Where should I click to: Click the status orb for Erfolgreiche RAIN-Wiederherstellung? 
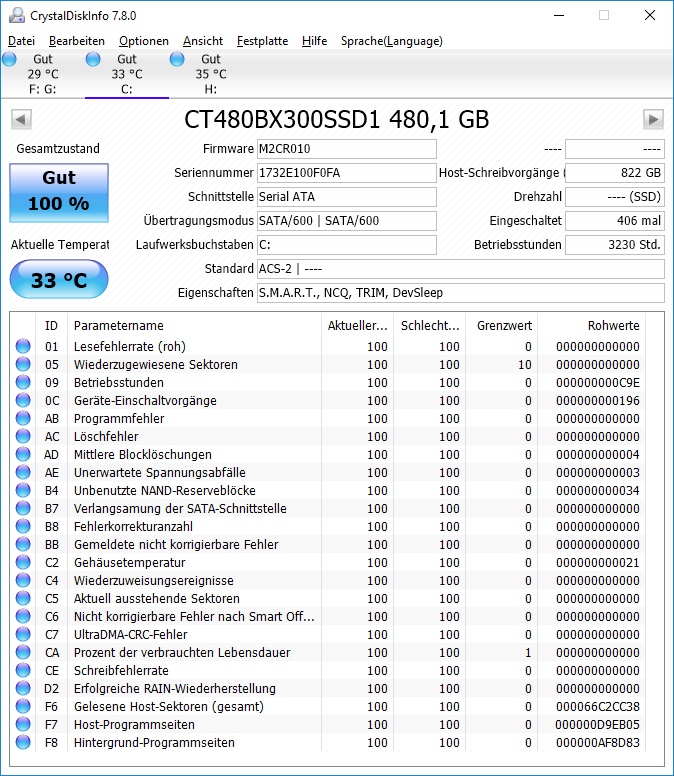23,688
